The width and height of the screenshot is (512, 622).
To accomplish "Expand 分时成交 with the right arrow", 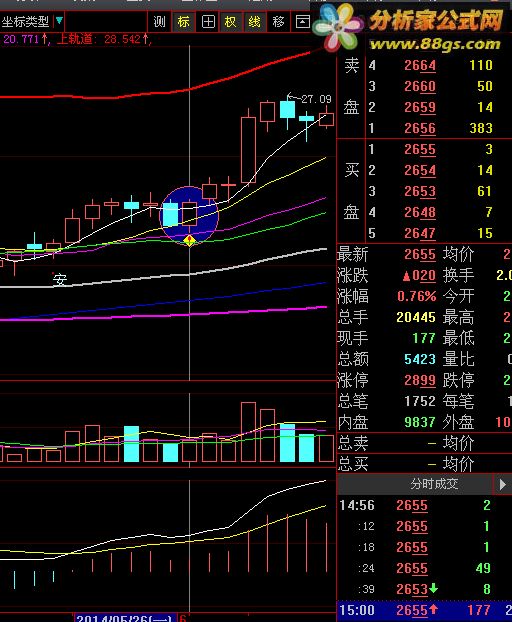I will (x=502, y=484).
